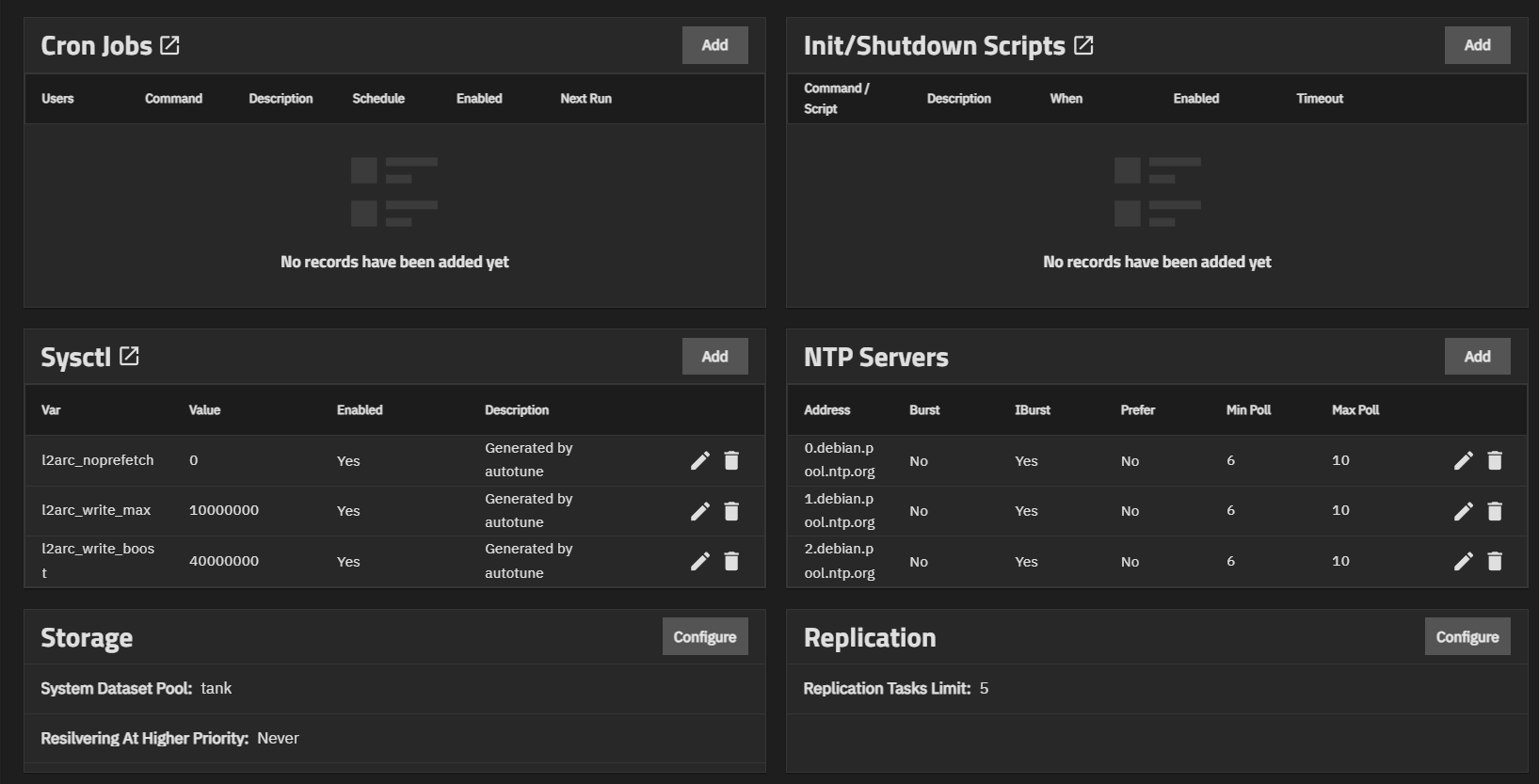The height and width of the screenshot is (784, 1539).
Task: Delete the l2arc_write_max sysctl variable
Action: [731, 511]
